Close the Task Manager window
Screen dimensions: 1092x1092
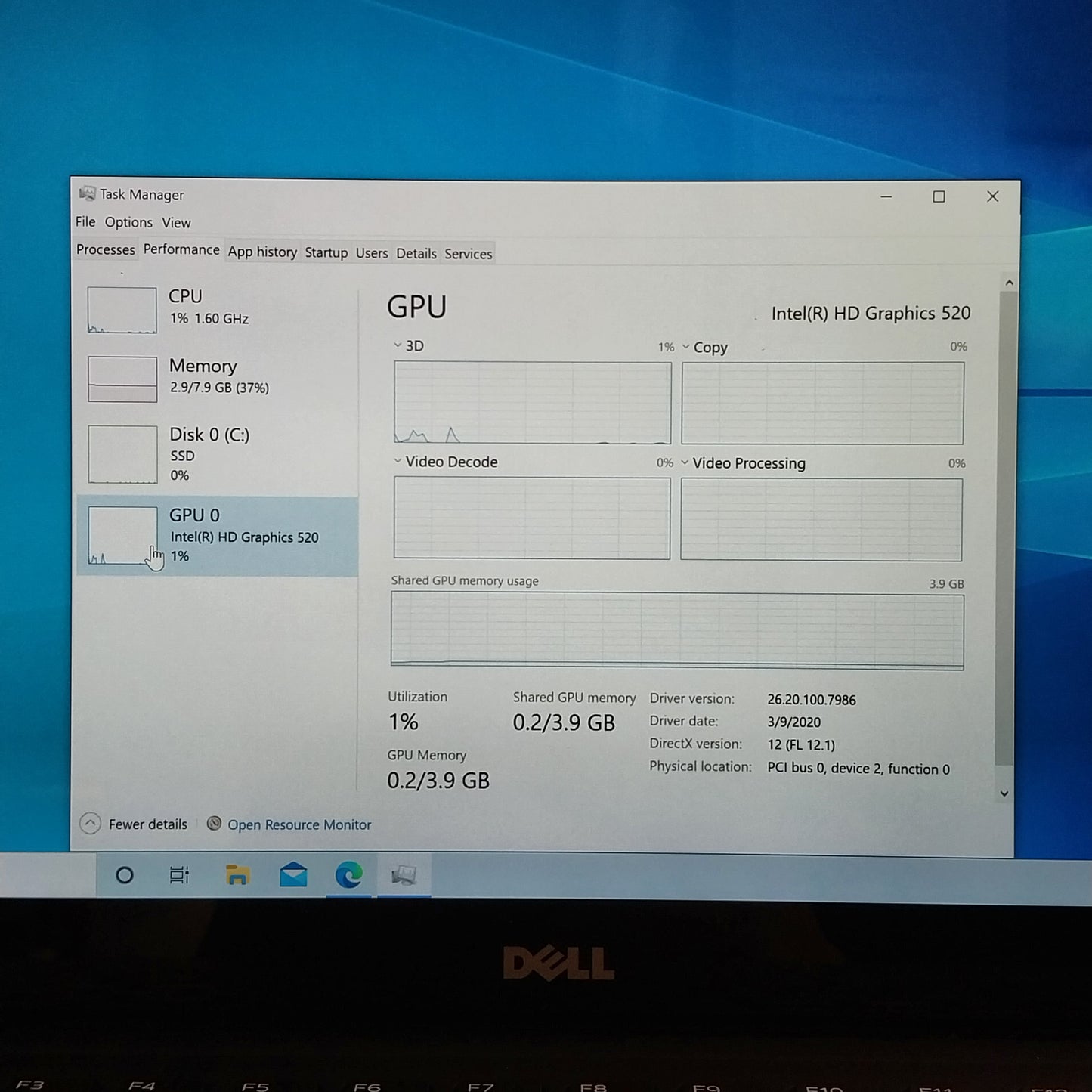click(992, 196)
